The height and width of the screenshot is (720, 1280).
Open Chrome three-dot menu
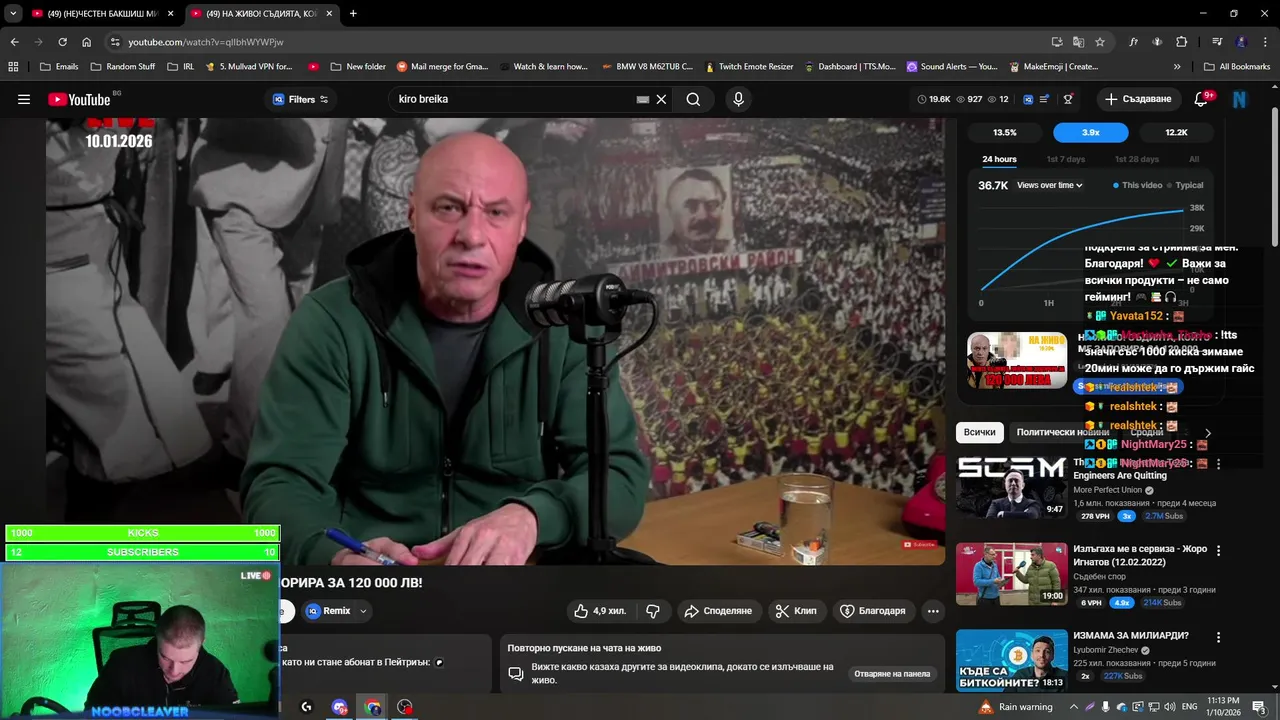tap(1265, 42)
